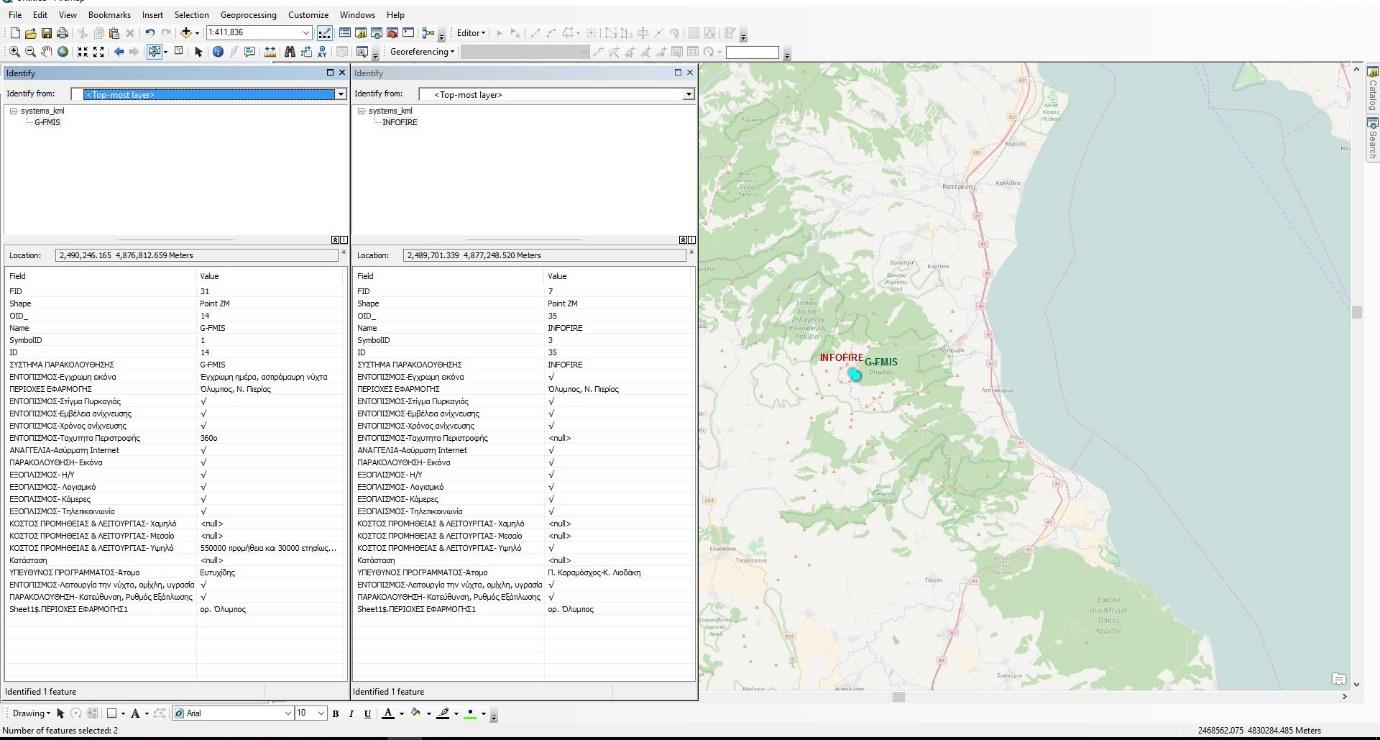The image size is (1380, 740).
Task: Select INFOFIRE in the right Identify tree
Action: 400,122
